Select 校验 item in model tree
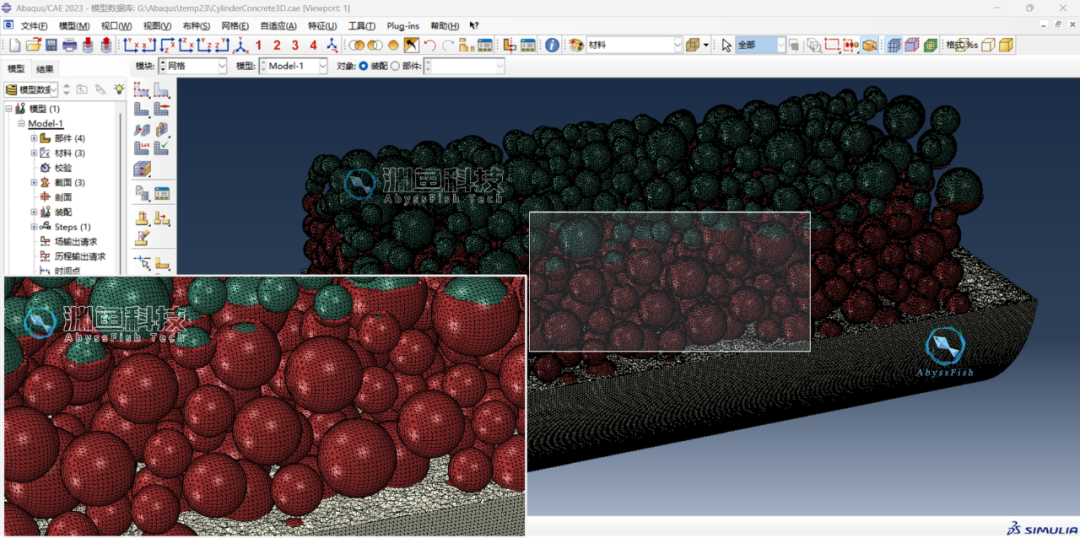The width and height of the screenshot is (1080, 538). [x=63, y=167]
